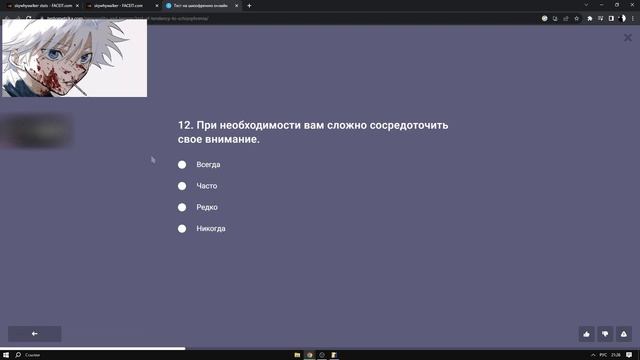Click the 'РУС' language indicator
The width and height of the screenshot is (640, 360).
(603, 355)
